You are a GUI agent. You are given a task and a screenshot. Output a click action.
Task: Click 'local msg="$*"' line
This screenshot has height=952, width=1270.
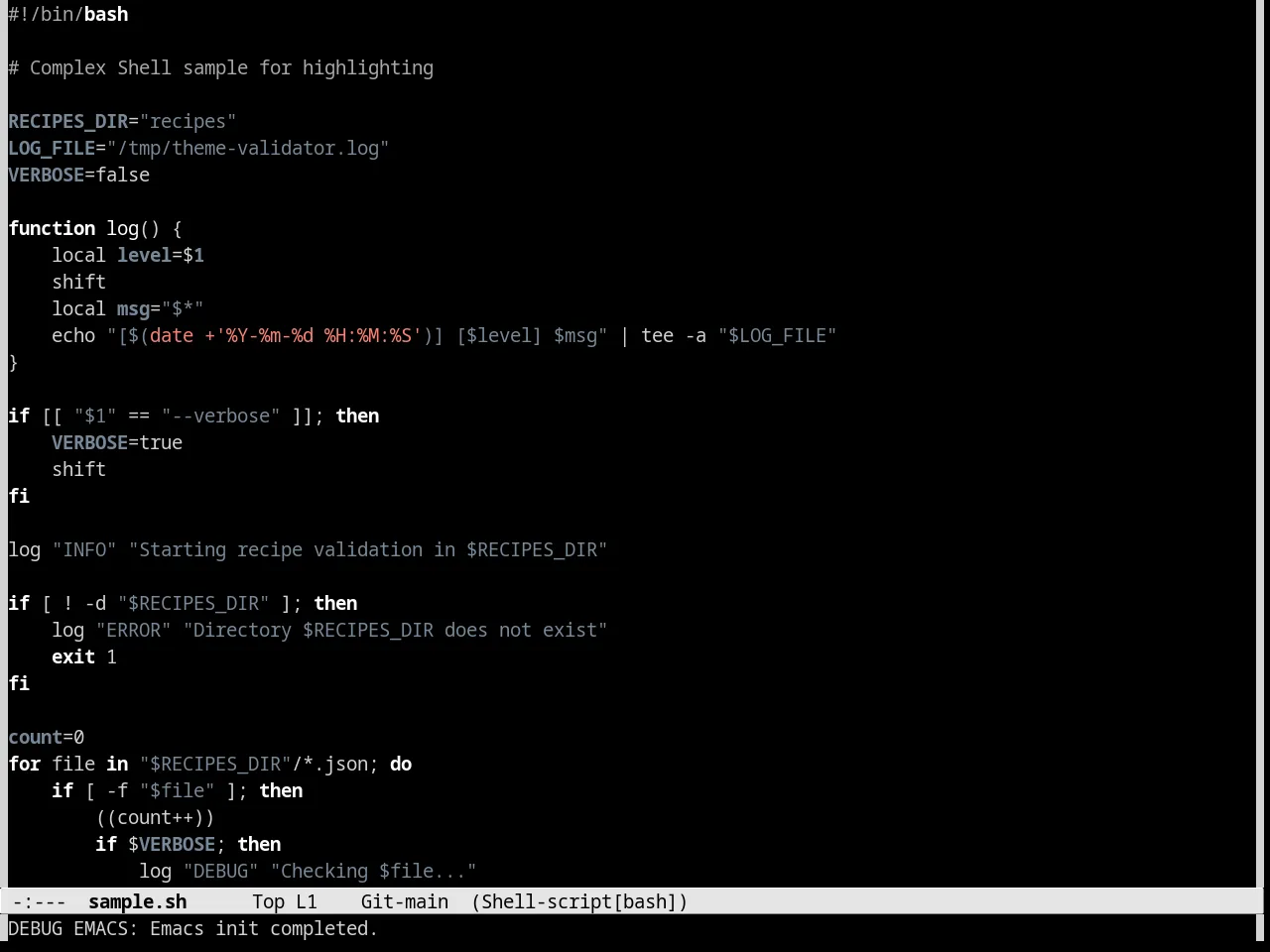[128, 308]
